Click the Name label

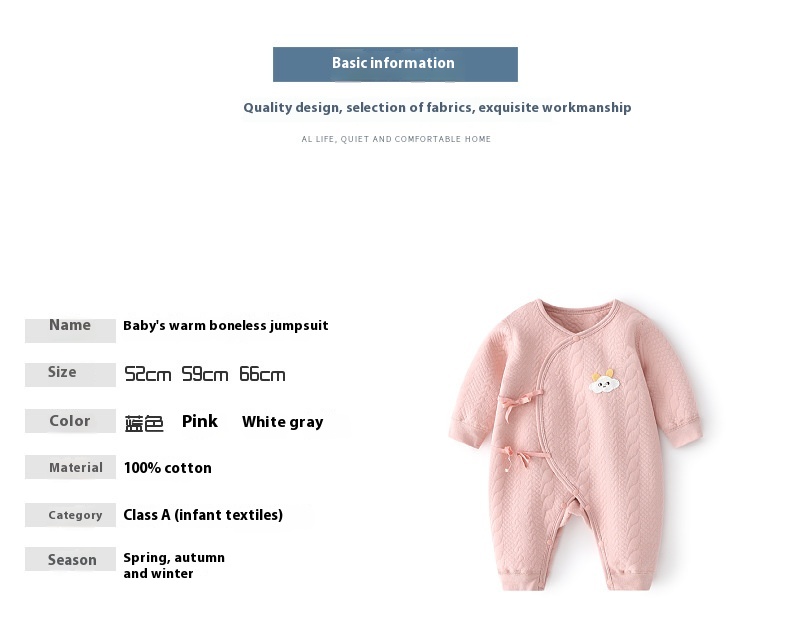pos(70,326)
